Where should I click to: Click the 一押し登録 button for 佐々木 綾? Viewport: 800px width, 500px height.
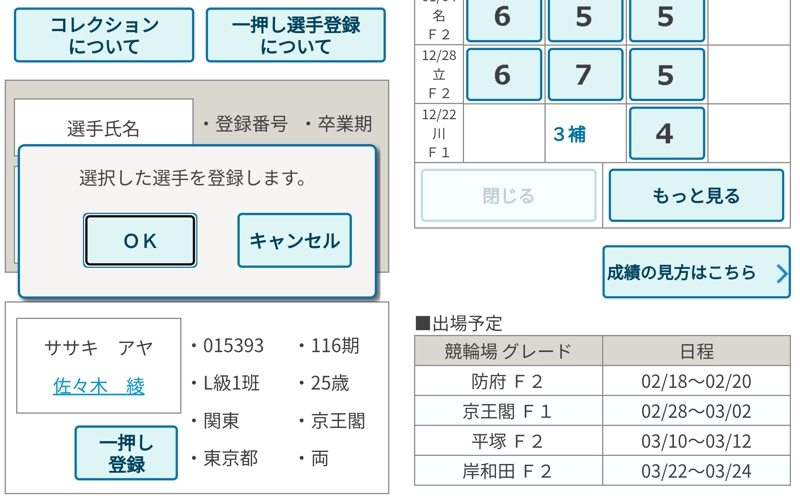tap(126, 453)
